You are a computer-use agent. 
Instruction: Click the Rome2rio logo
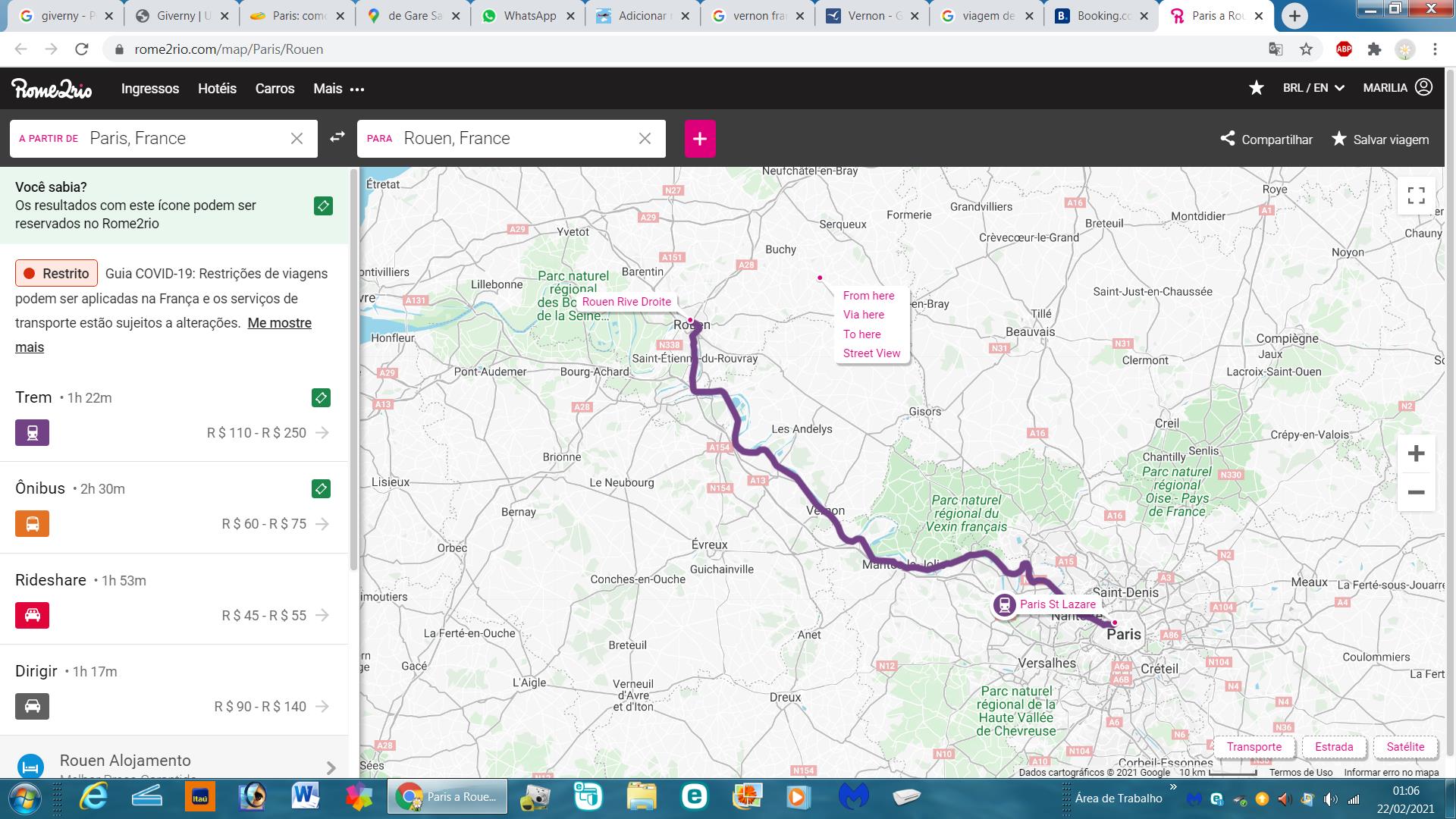tap(52, 89)
